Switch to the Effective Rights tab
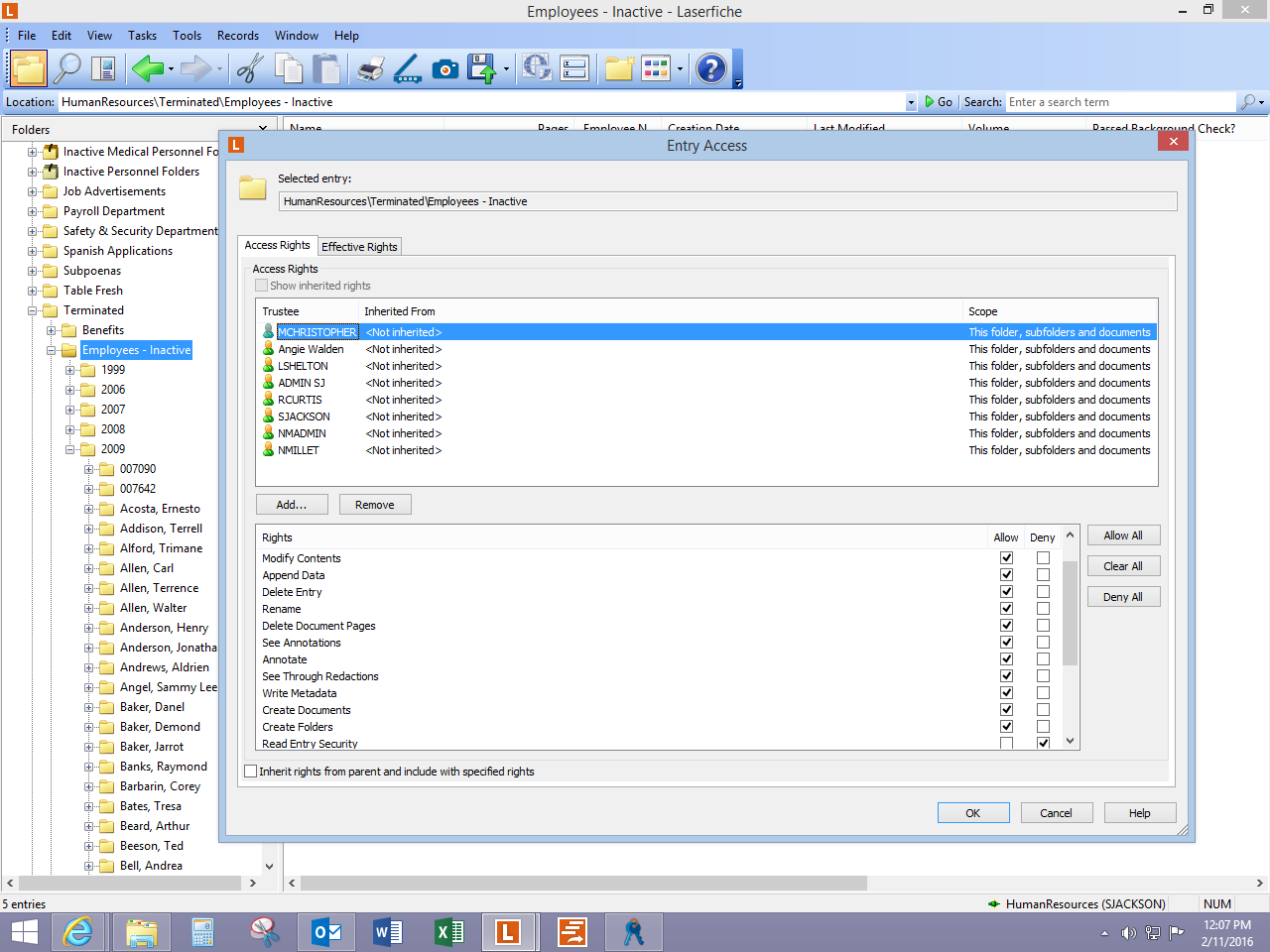This screenshot has height=952, width=1270. [359, 247]
